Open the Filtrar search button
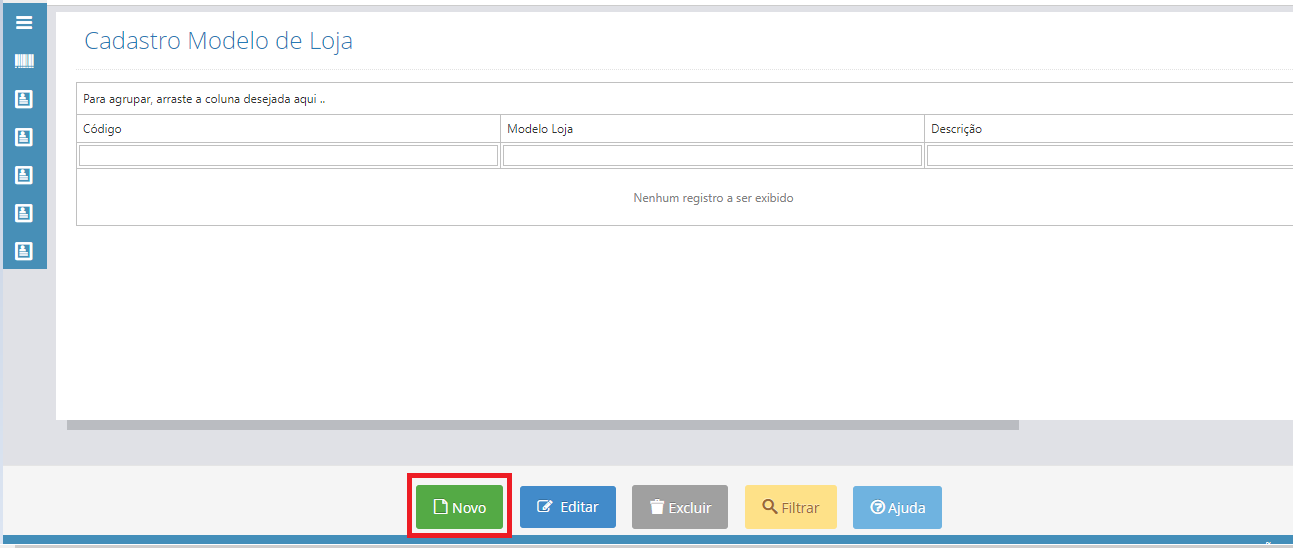The width and height of the screenshot is (1293, 548). click(791, 507)
